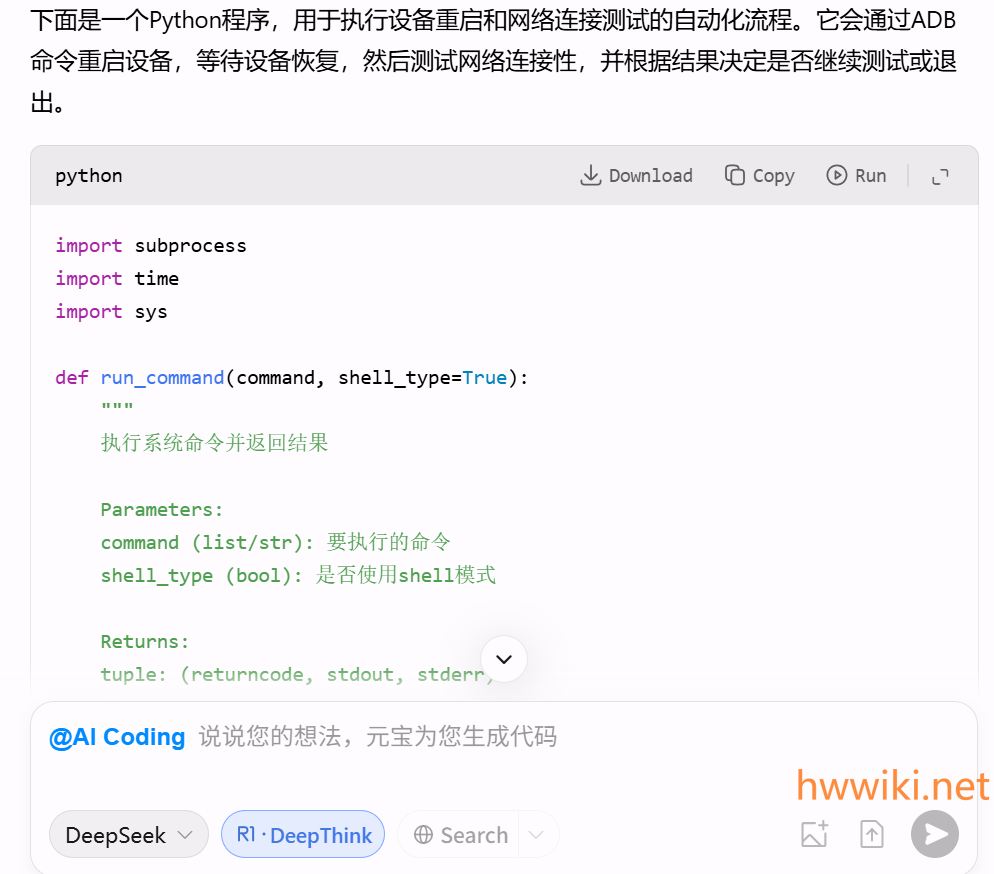Run the Python code snippet
Image resolution: width=994 pixels, height=874 pixels.
coord(856,176)
